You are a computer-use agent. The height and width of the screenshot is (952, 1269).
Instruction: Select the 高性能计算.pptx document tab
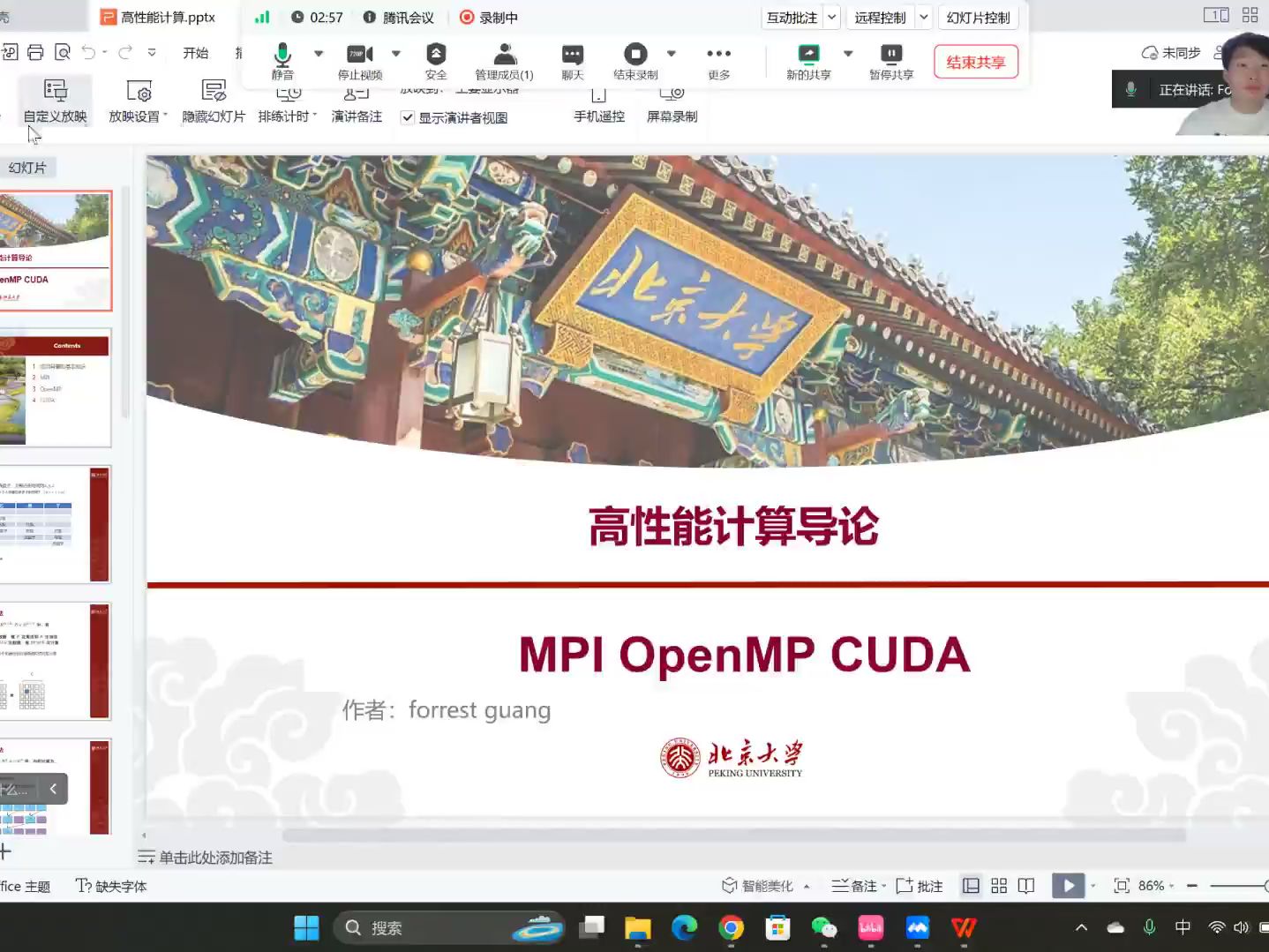click(x=159, y=17)
